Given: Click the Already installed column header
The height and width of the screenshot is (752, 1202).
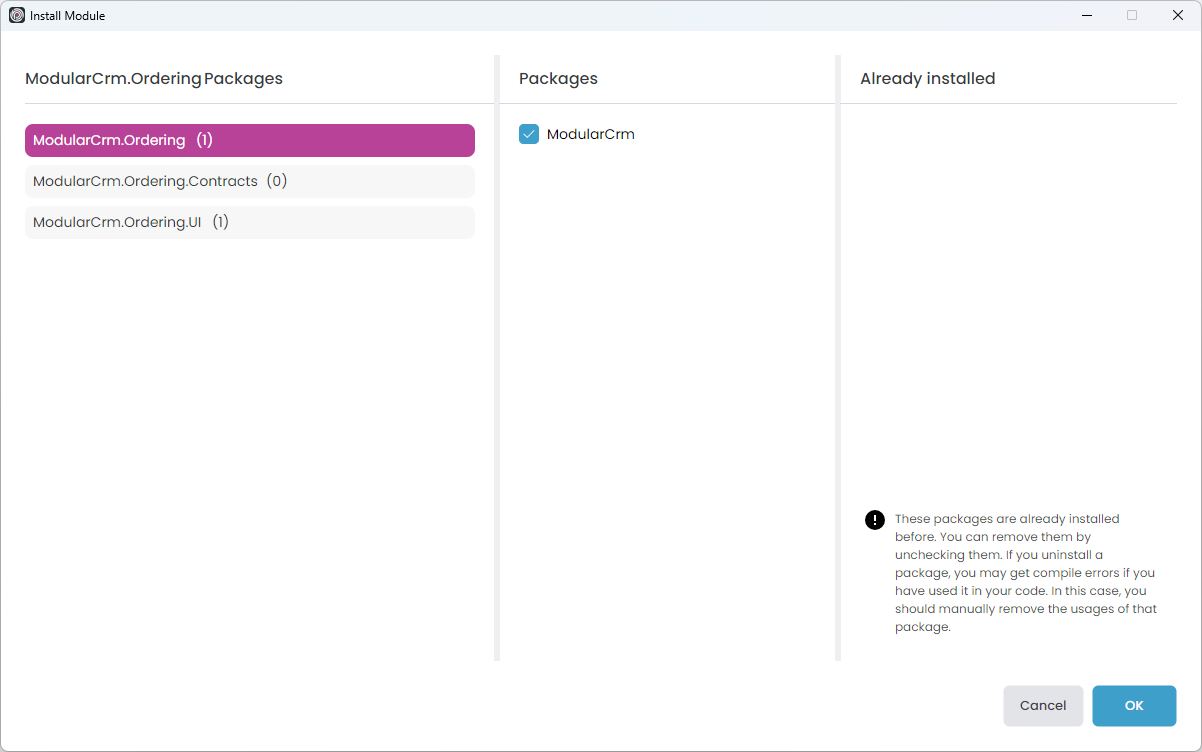Looking at the screenshot, I should tap(927, 78).
